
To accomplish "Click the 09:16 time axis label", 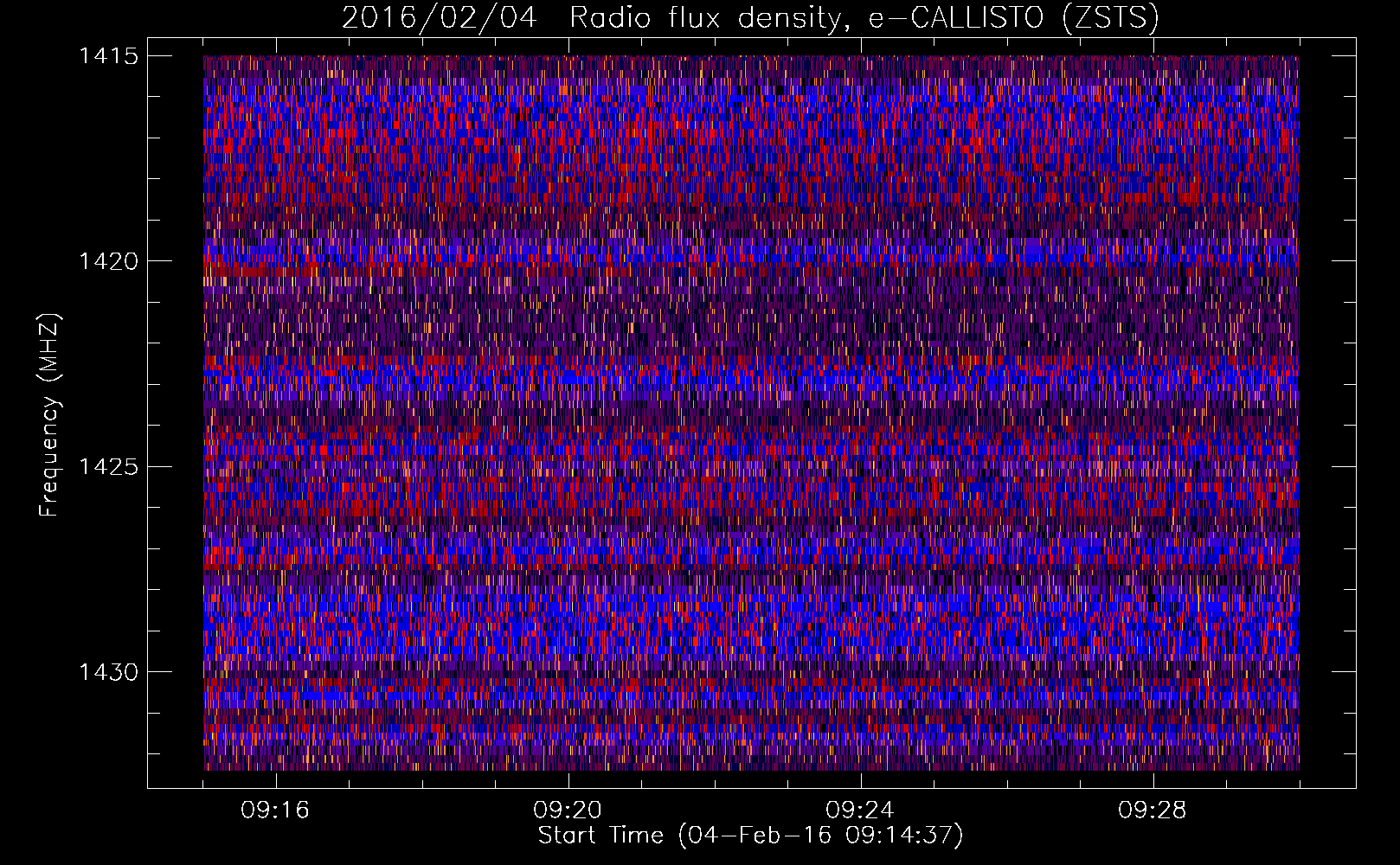I will (x=275, y=811).
